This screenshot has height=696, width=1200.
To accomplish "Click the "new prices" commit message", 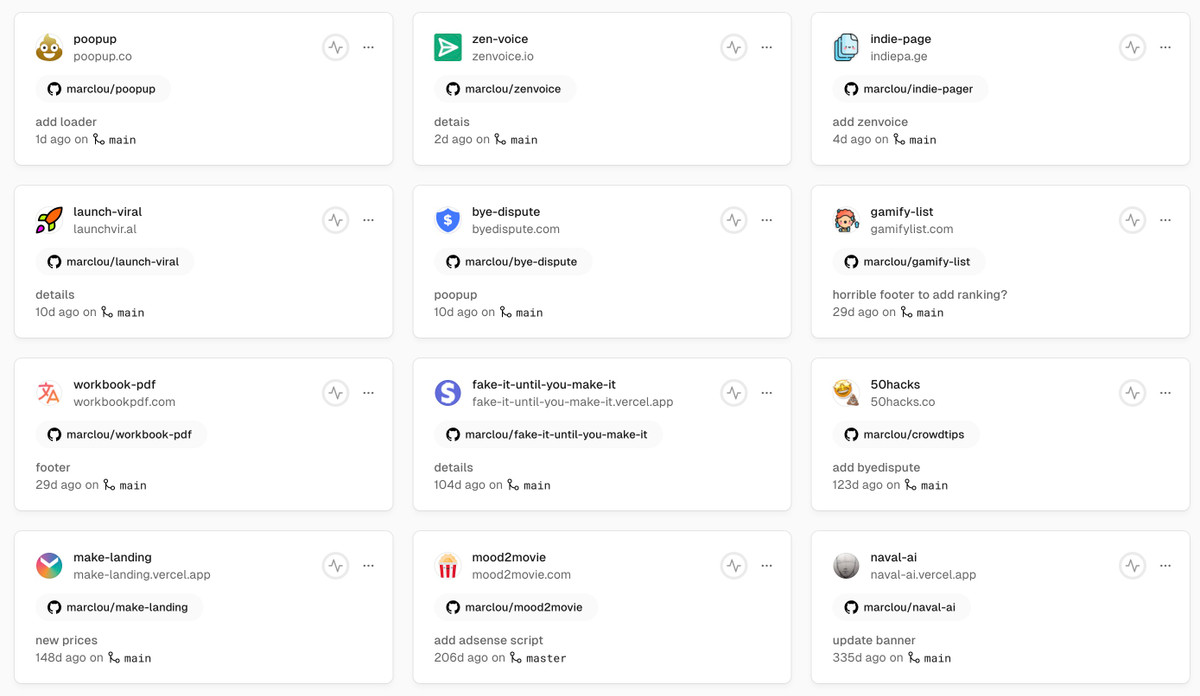I will pos(67,640).
